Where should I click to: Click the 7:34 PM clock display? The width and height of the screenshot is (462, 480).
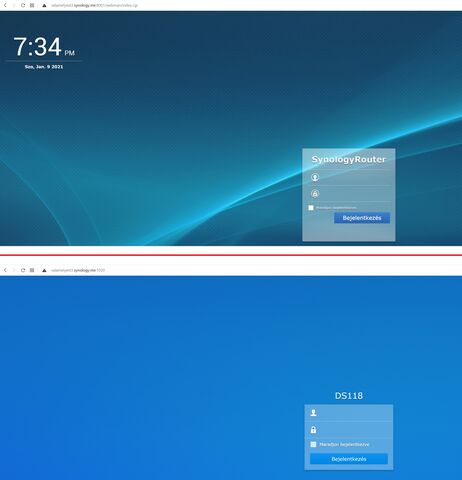pyautogui.click(x=44, y=47)
